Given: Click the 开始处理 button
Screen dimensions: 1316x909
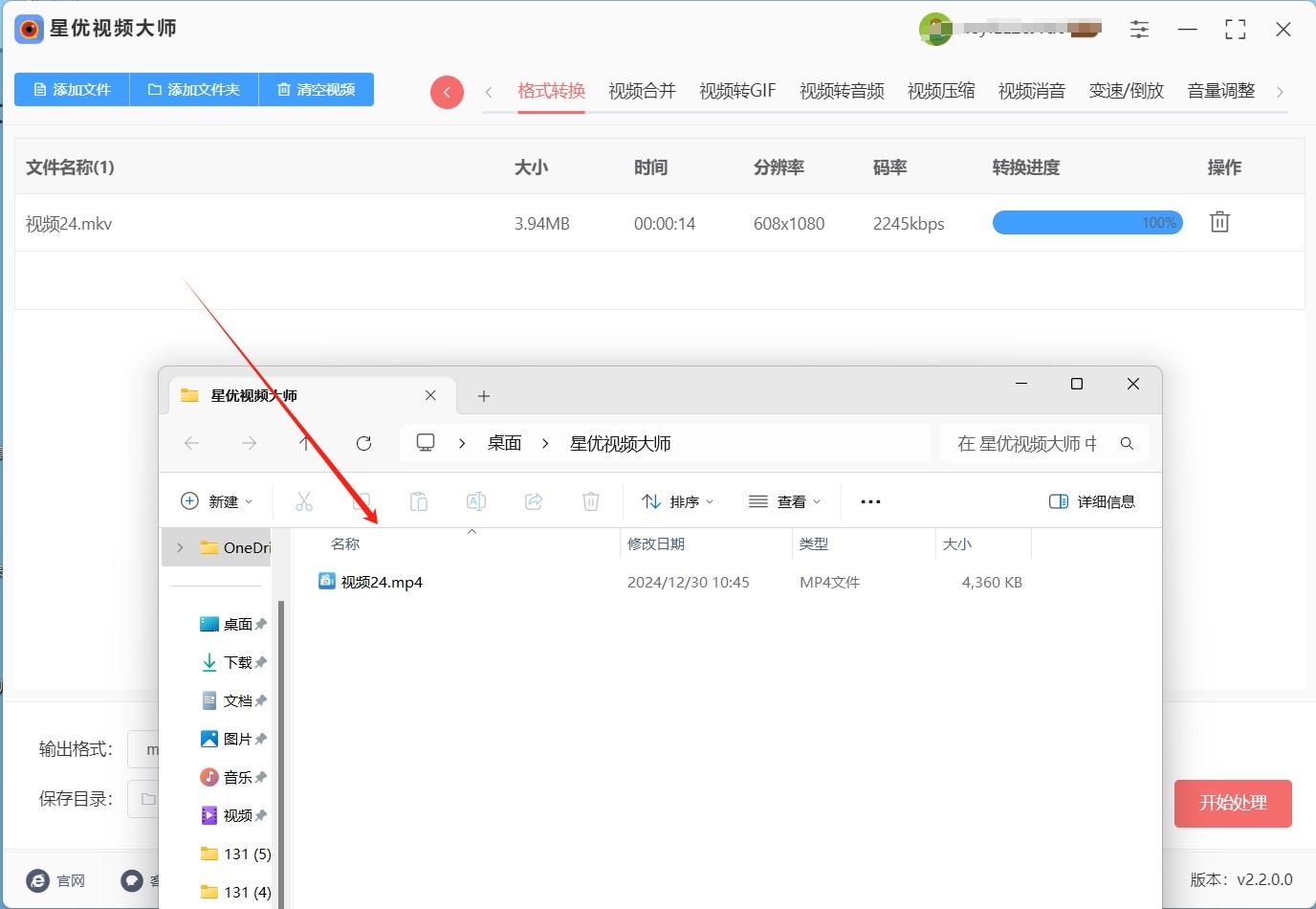Looking at the screenshot, I should pos(1233,803).
